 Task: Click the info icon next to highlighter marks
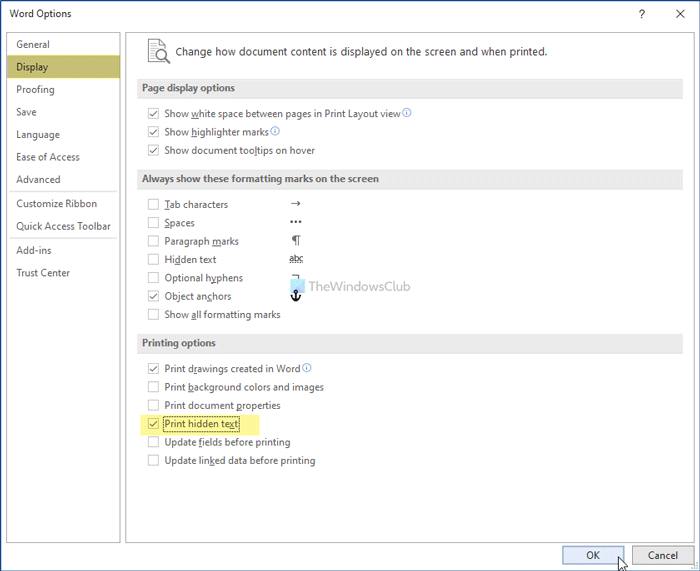[x=275, y=131]
